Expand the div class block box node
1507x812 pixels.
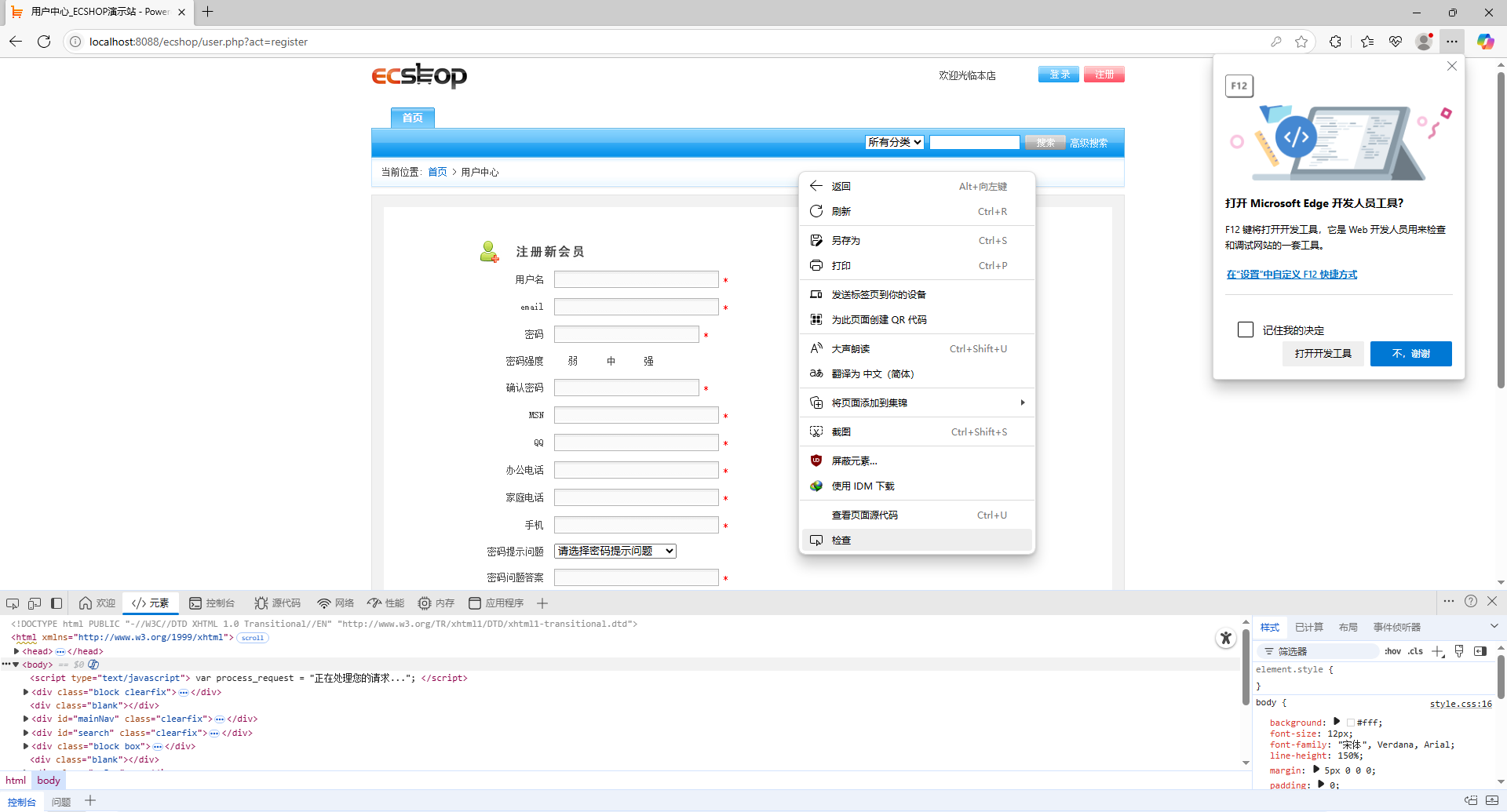tap(26, 746)
